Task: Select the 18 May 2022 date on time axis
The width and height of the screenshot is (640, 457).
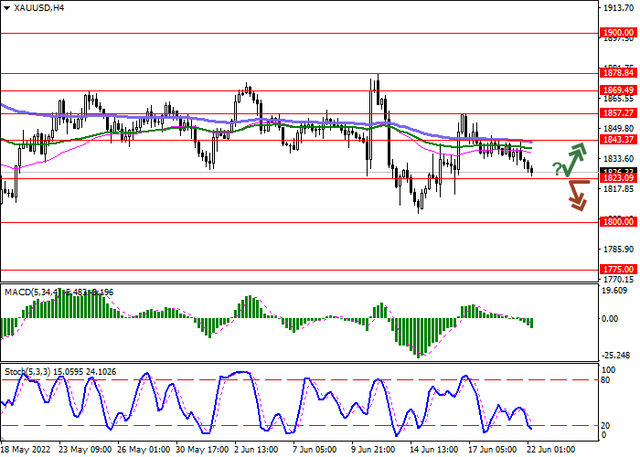Action: pos(26,450)
